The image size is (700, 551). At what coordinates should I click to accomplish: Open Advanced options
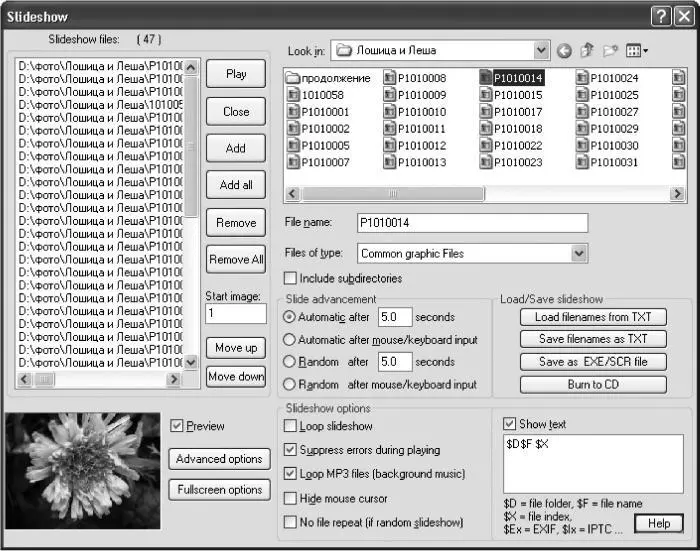[219, 459]
